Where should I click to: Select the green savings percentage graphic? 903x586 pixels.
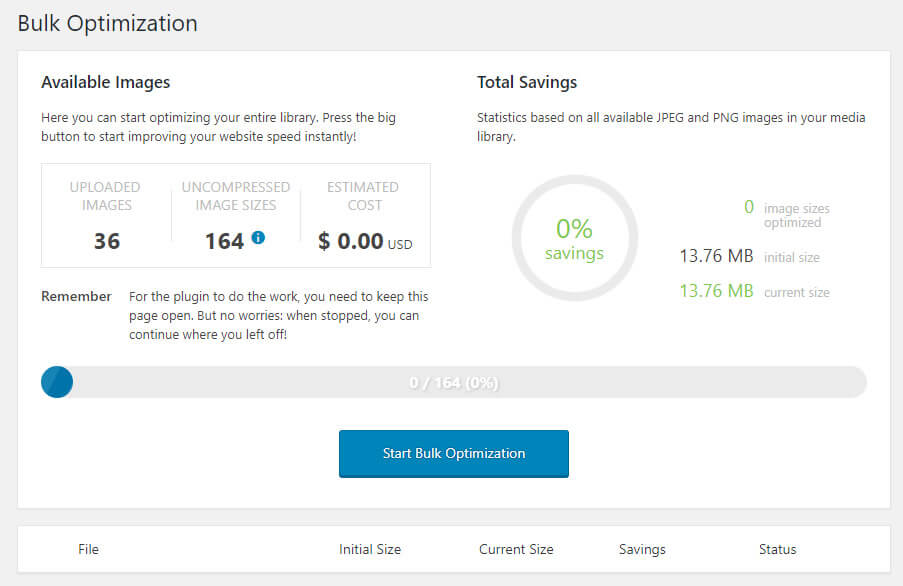(x=575, y=237)
